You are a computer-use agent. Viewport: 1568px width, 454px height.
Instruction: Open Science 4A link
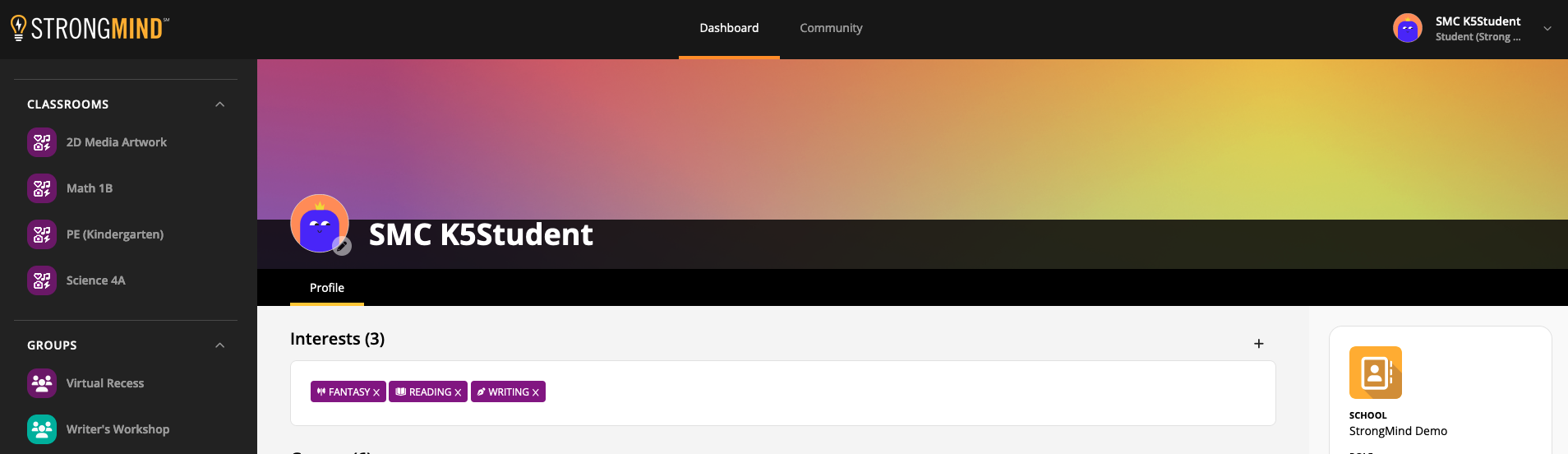(x=96, y=280)
